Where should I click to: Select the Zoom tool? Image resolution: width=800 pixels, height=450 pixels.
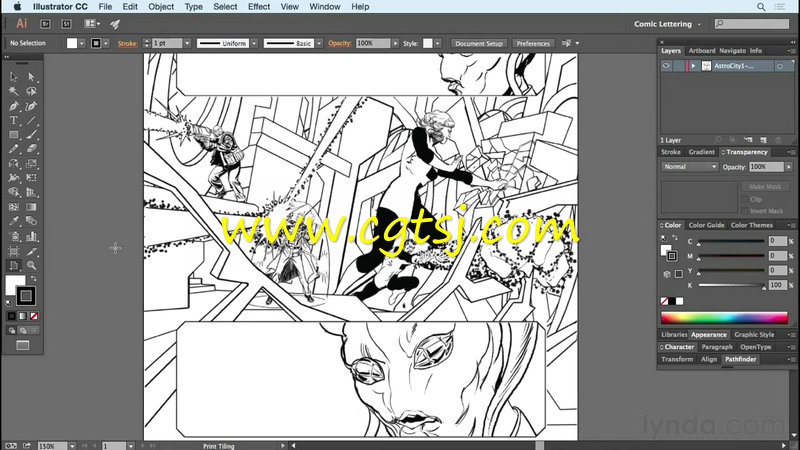pyautogui.click(x=31, y=265)
